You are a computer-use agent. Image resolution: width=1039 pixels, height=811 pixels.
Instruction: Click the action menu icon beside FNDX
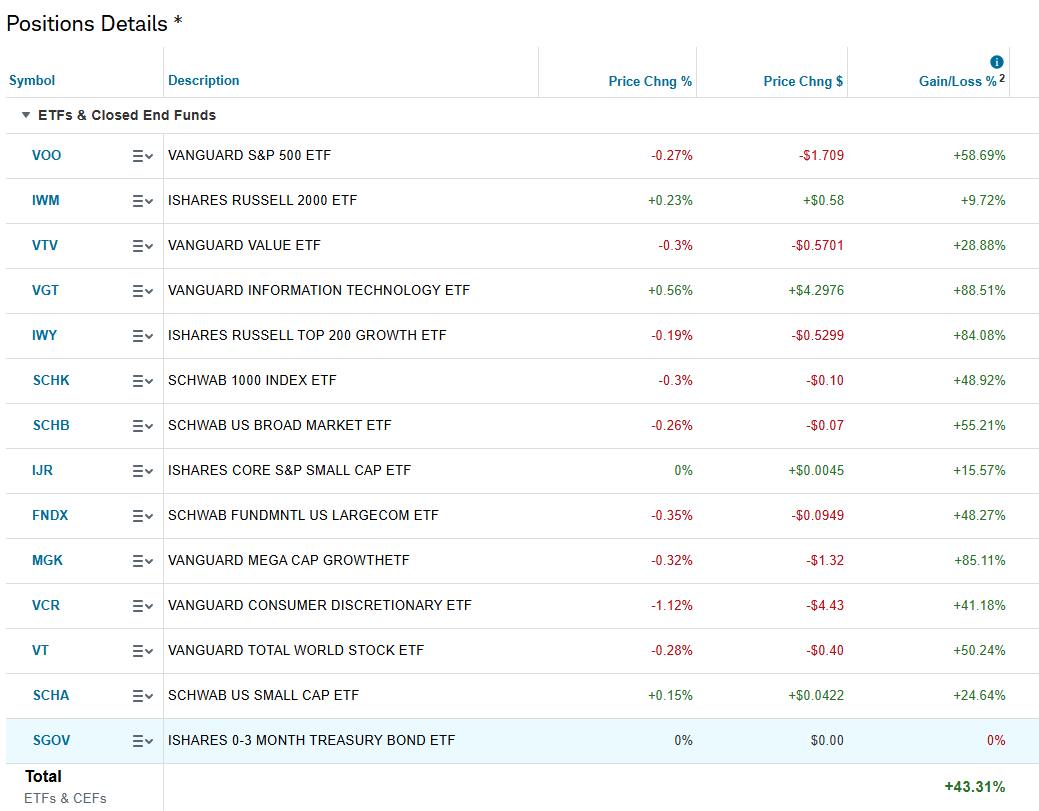point(142,516)
